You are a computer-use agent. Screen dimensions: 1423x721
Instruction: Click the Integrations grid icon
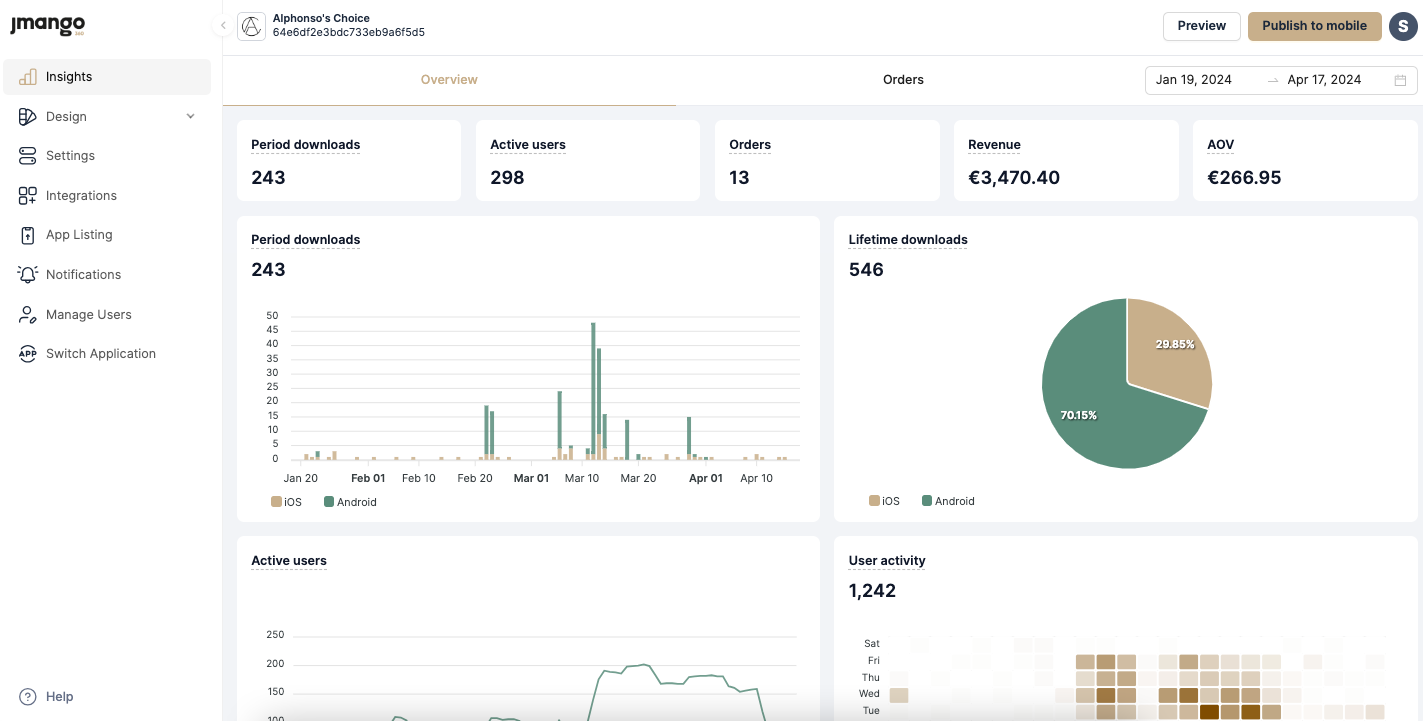point(28,196)
